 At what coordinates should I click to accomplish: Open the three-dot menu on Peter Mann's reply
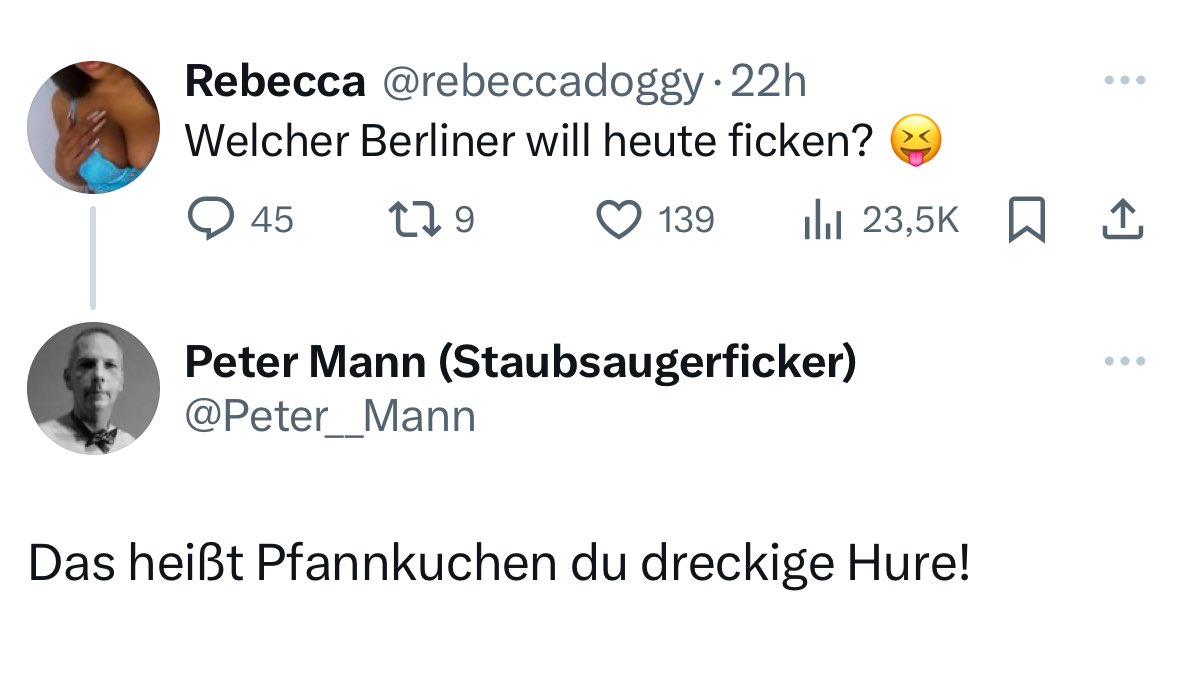click(1124, 361)
